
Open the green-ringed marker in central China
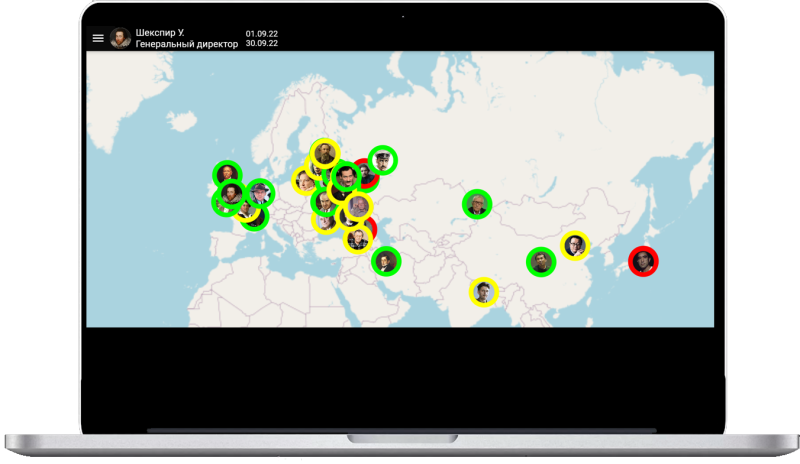click(x=541, y=262)
